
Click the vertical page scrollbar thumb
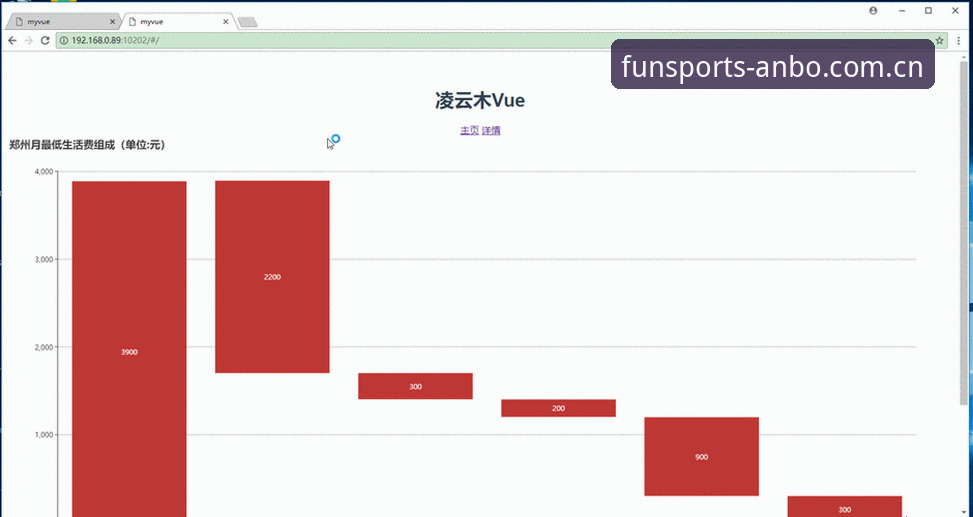point(964,233)
